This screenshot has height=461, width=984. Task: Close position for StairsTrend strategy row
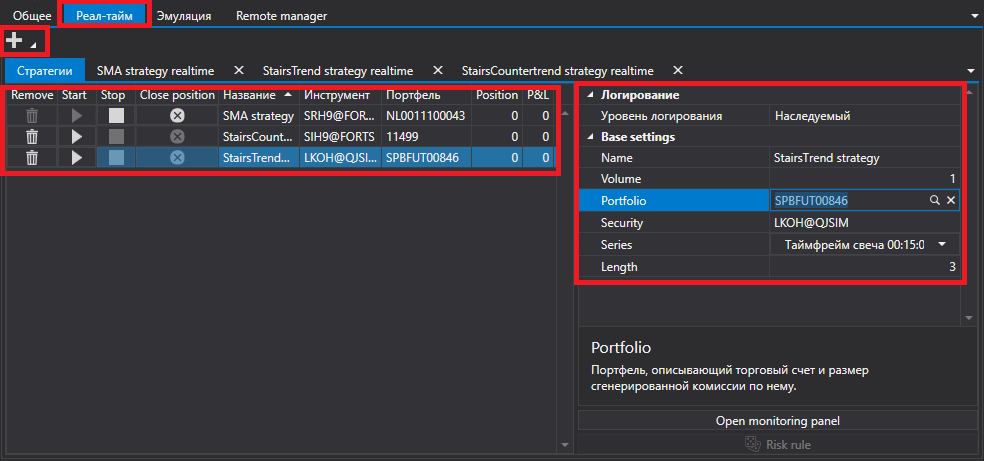pyautogui.click(x=178, y=157)
